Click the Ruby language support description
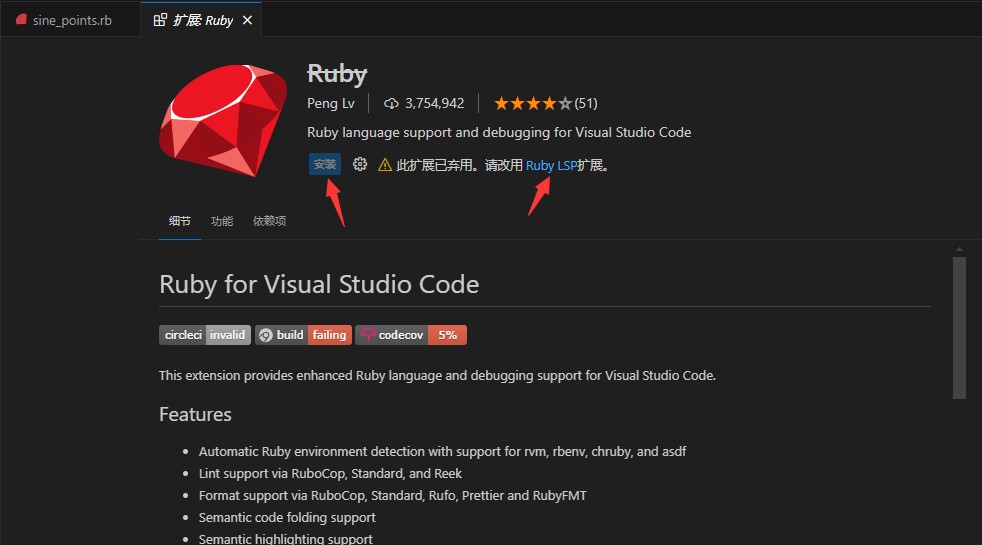 tap(499, 132)
